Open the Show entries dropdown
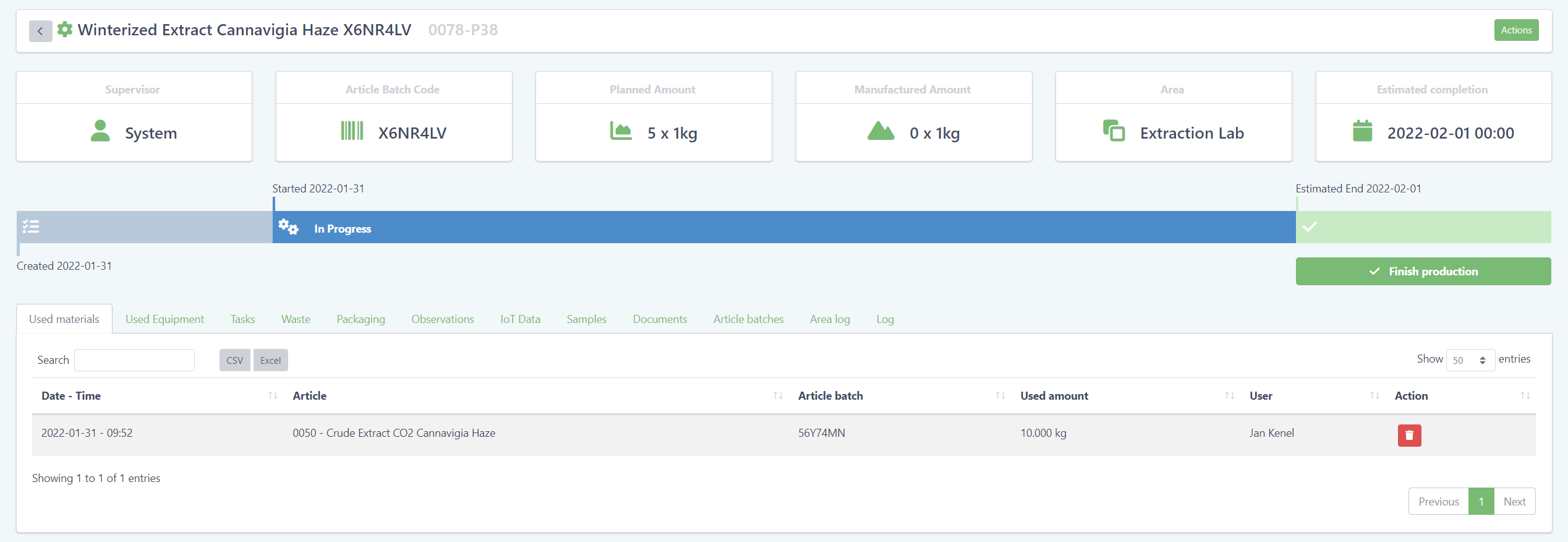 point(1470,360)
